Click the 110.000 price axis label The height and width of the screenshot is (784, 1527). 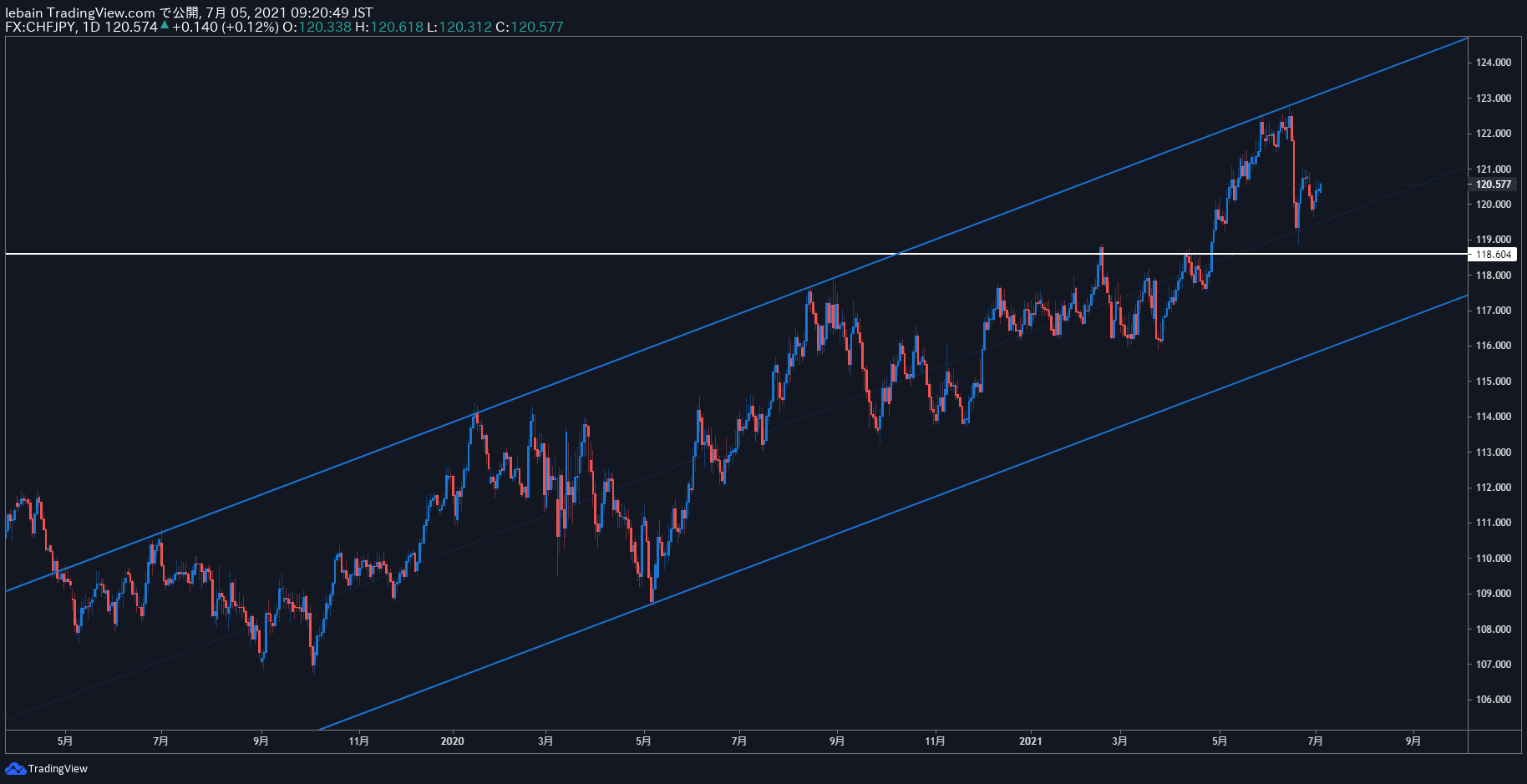click(x=1494, y=559)
